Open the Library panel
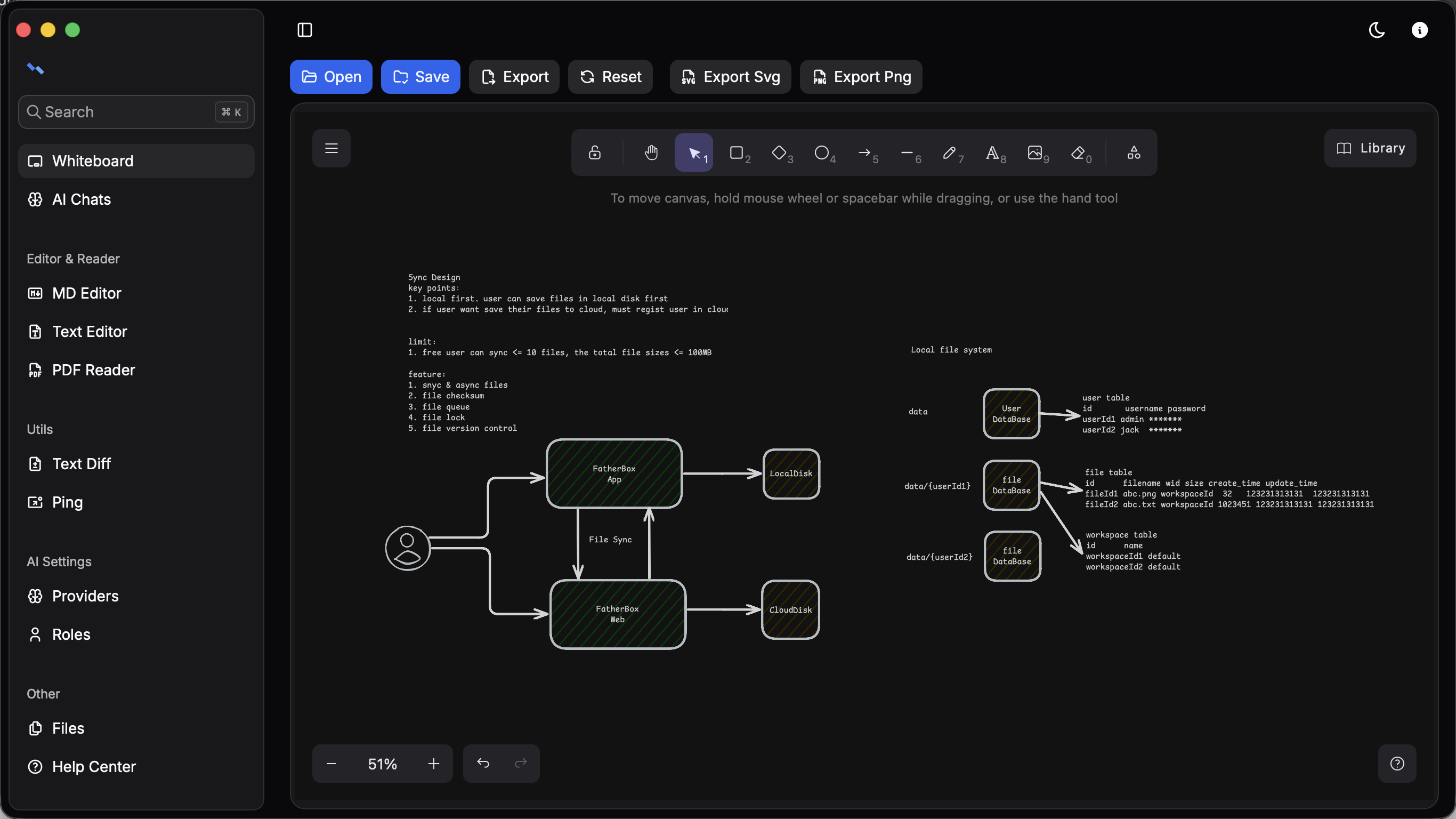Screen dimensions: 1456x819 [1370, 148]
